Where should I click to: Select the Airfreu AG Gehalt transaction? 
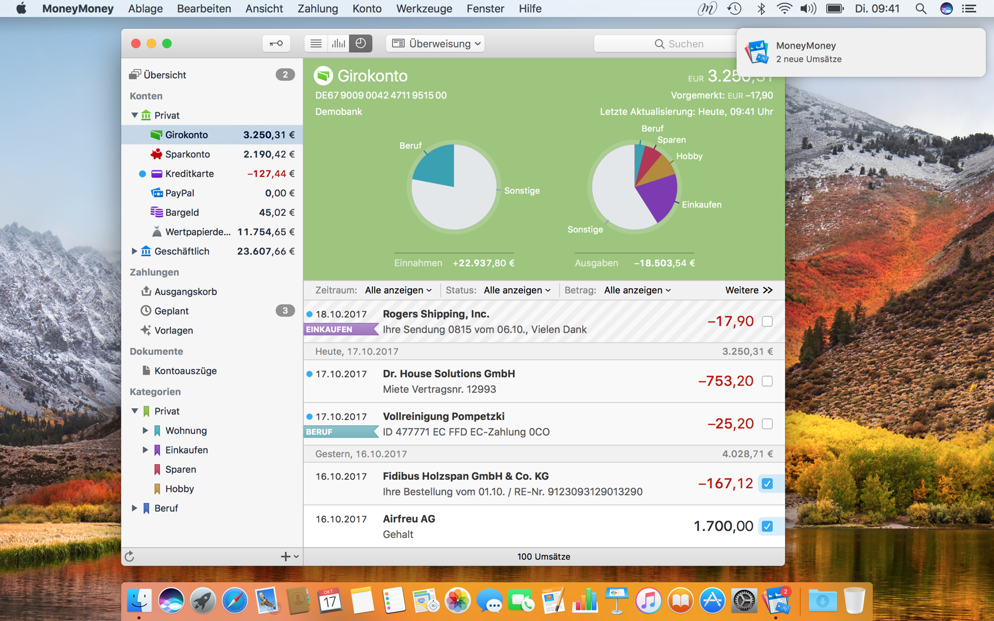(544, 527)
